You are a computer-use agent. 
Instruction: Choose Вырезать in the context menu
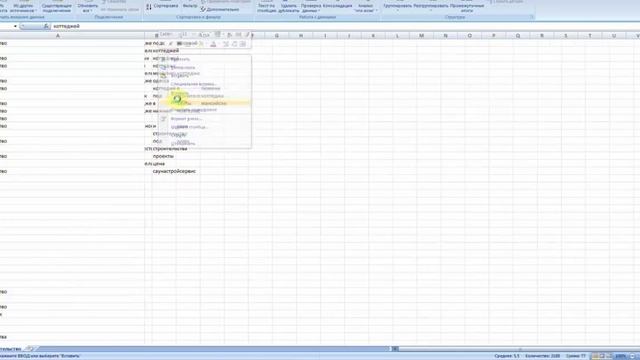(205, 60)
